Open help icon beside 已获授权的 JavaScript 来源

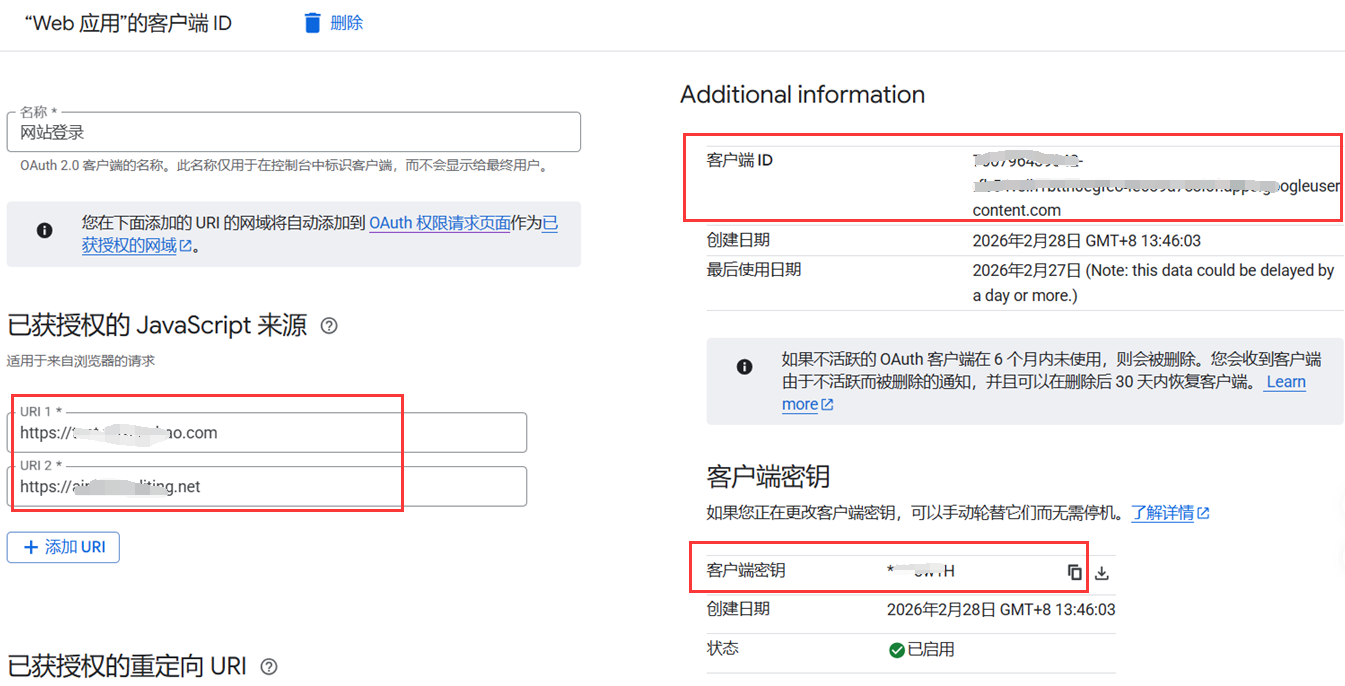[x=328, y=326]
